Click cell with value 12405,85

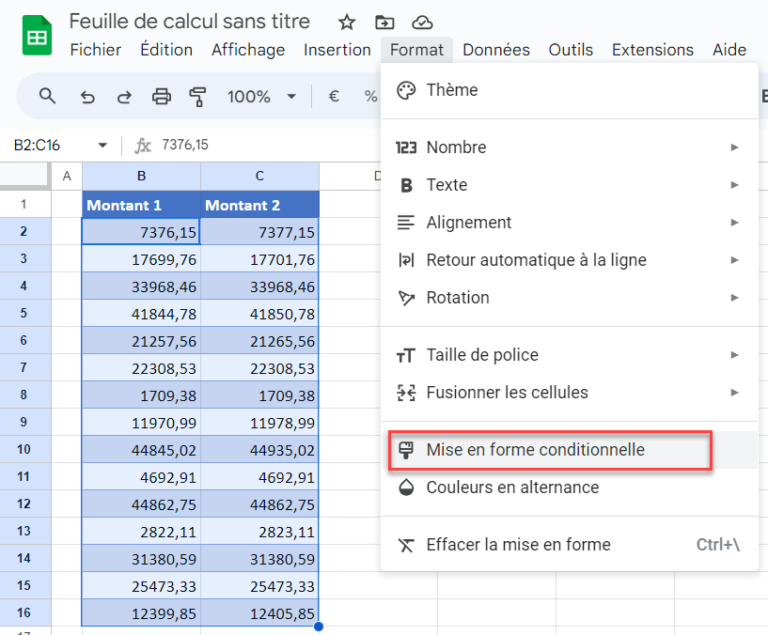260,613
